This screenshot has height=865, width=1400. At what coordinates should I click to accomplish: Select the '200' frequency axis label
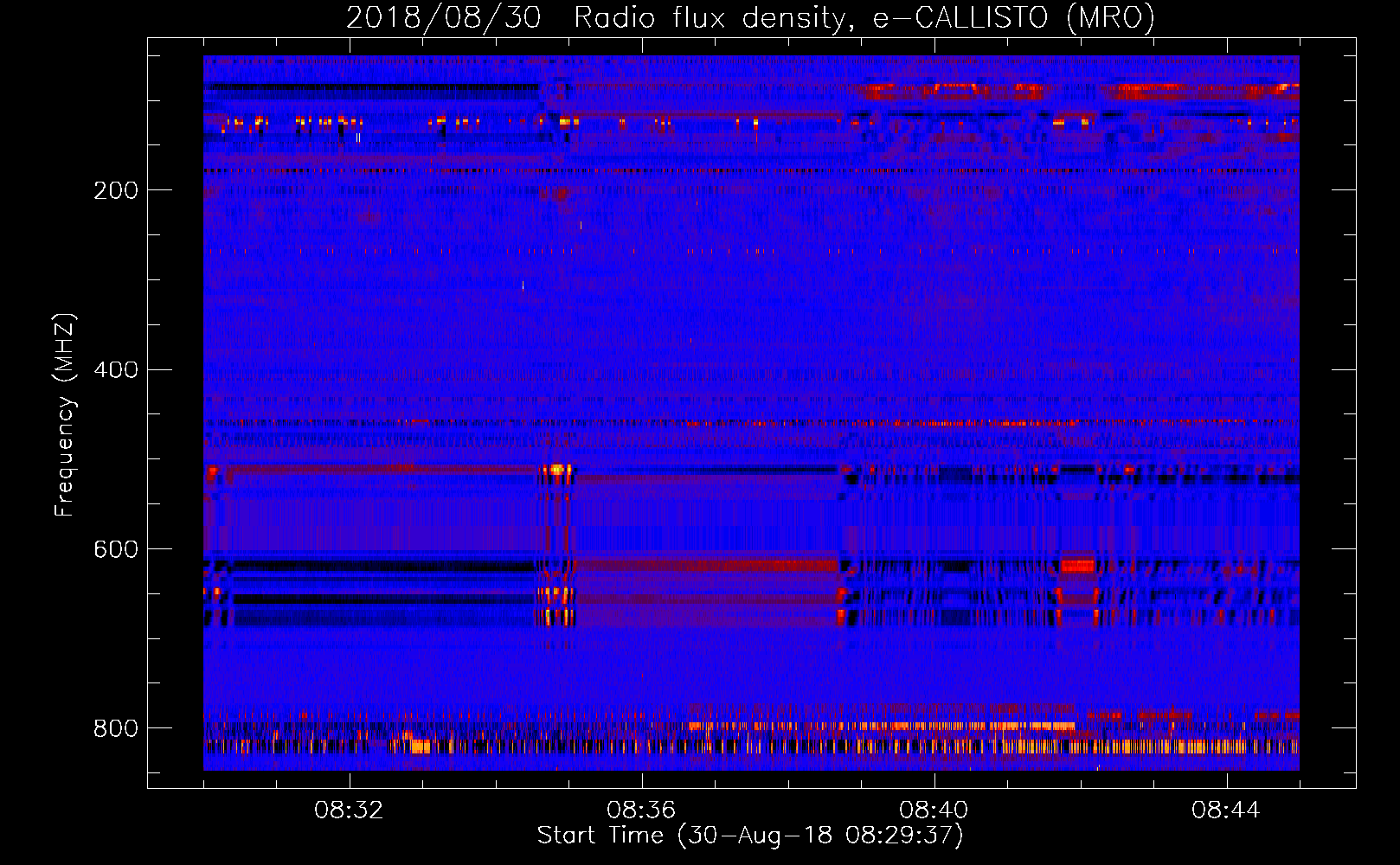tap(116, 190)
